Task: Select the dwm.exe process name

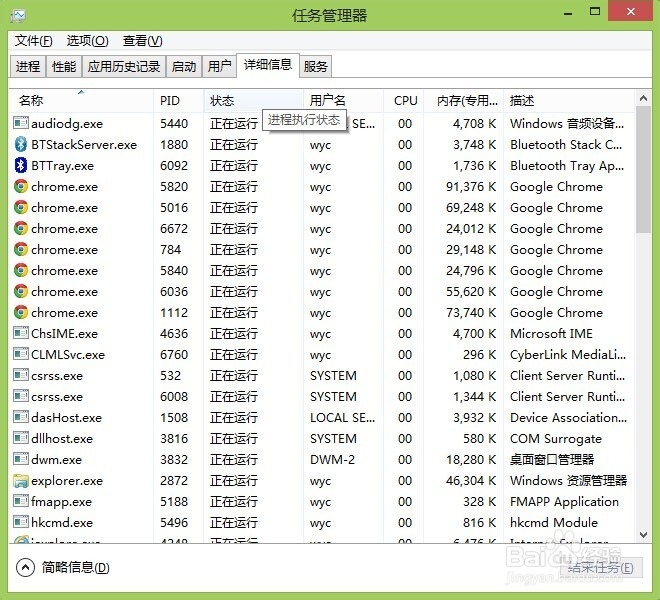Action: click(x=56, y=459)
